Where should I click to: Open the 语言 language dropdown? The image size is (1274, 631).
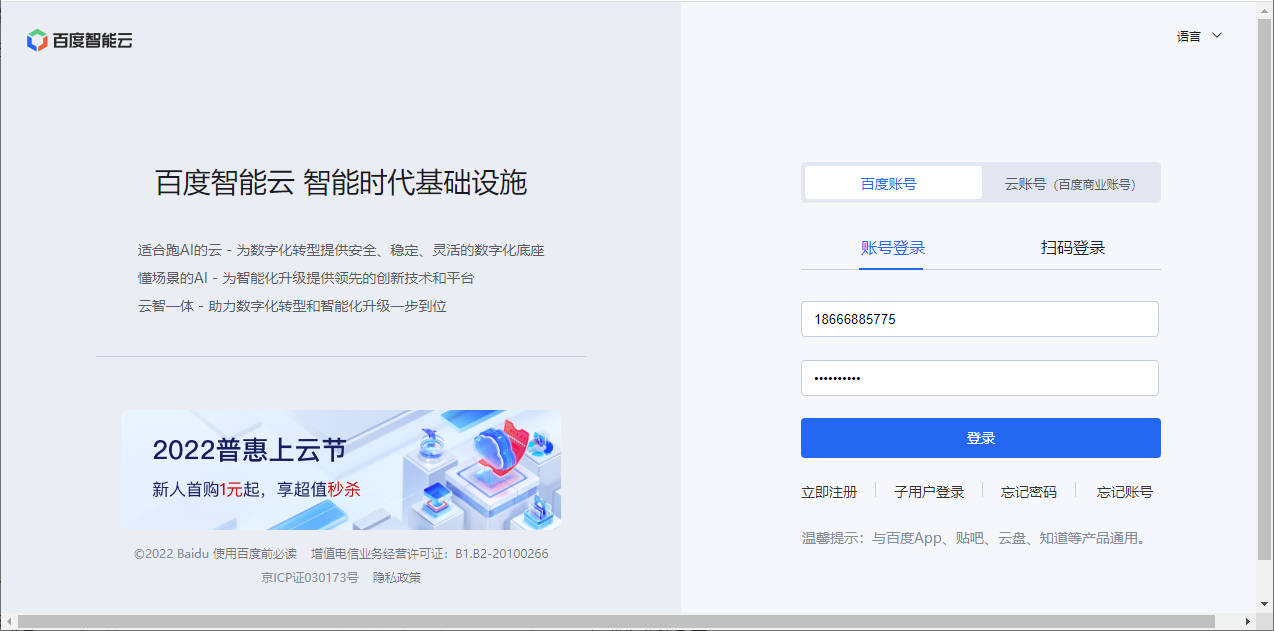click(x=1199, y=36)
